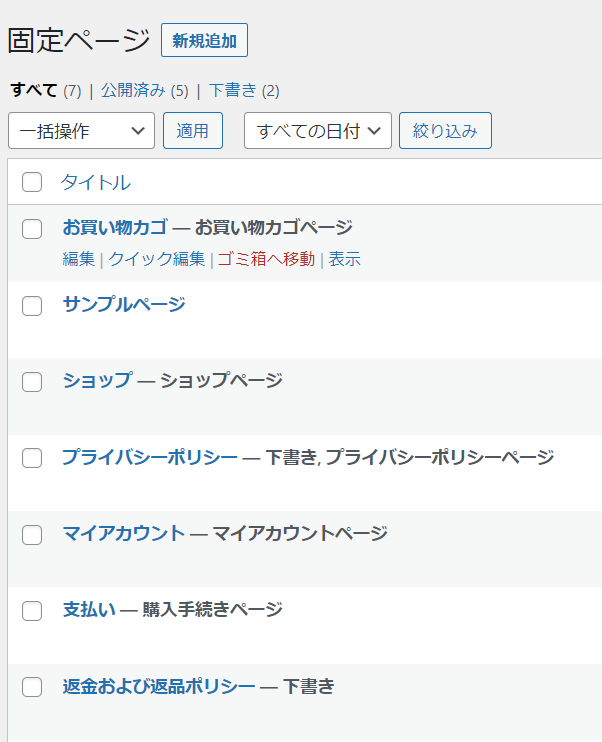Click 表示 to view お買い物カゴ page
The width and height of the screenshot is (602, 742).
click(x=345, y=259)
